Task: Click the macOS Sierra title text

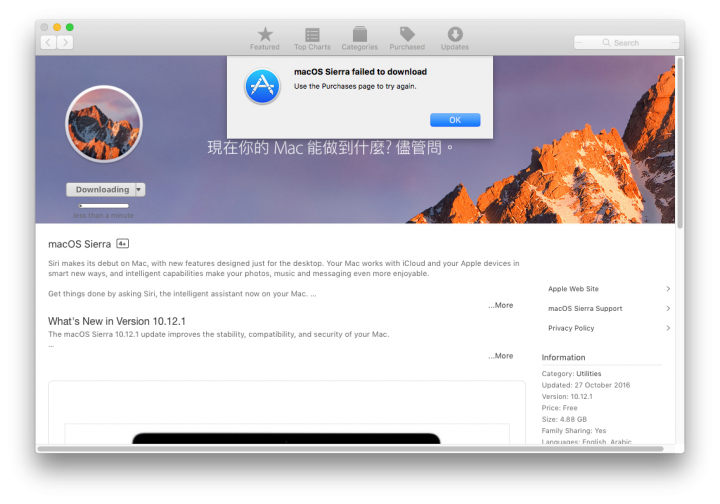Action: pos(79,244)
